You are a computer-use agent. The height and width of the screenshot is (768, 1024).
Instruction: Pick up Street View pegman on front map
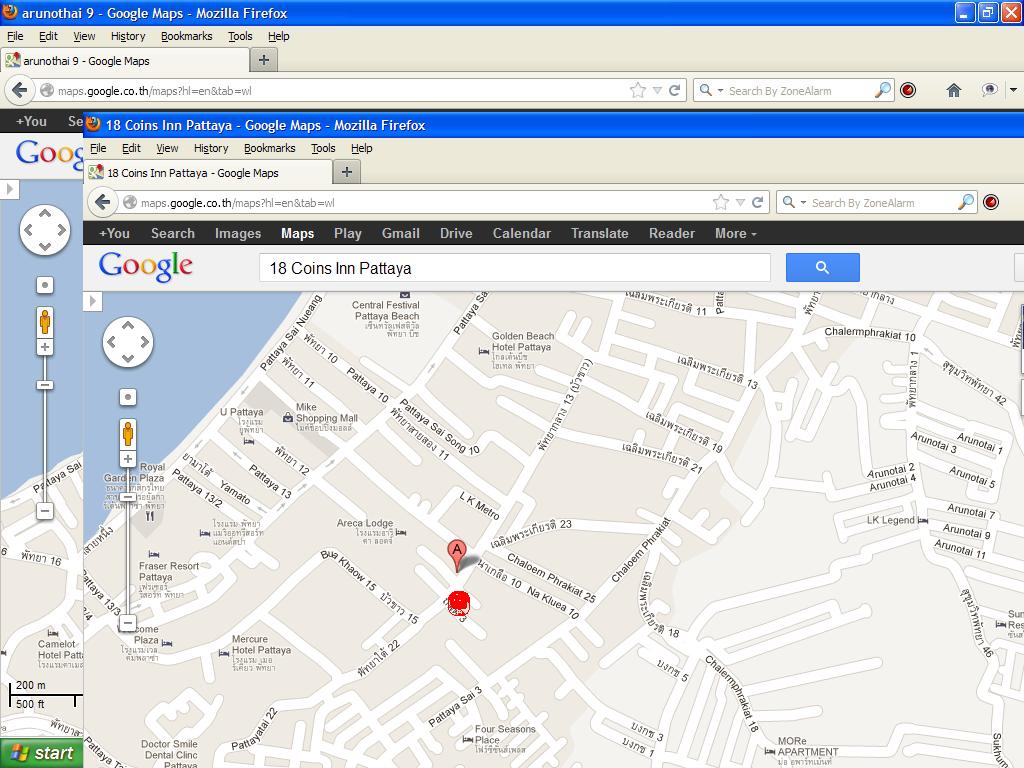point(128,434)
